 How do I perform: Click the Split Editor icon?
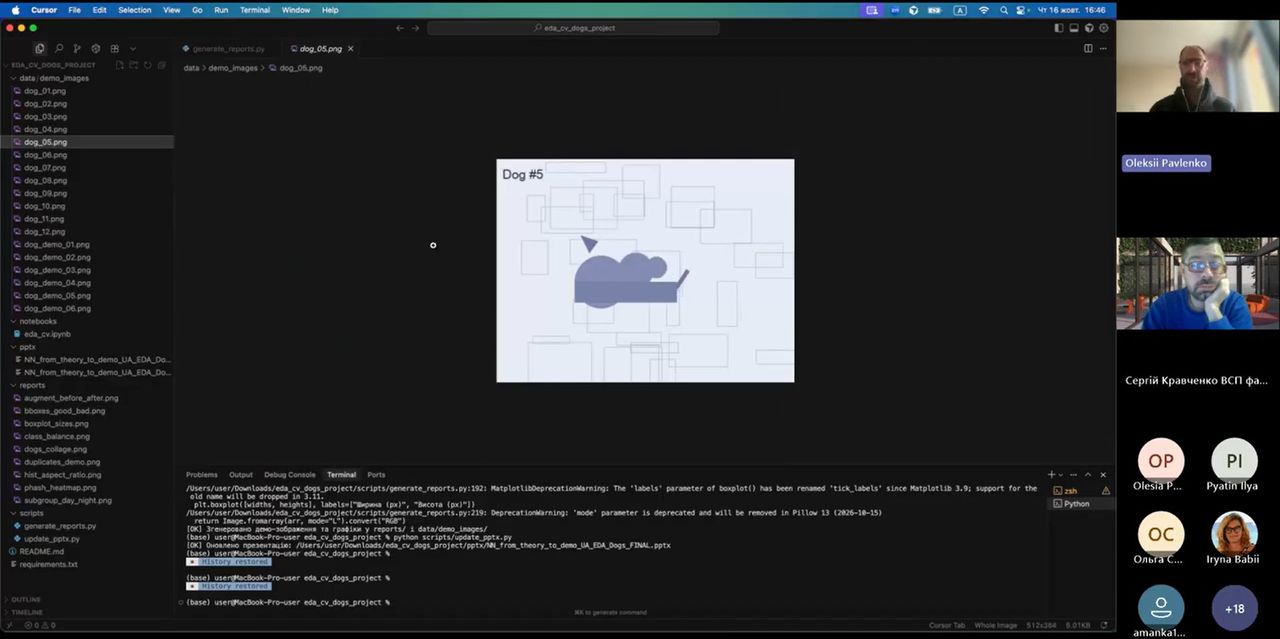pos(1088,48)
